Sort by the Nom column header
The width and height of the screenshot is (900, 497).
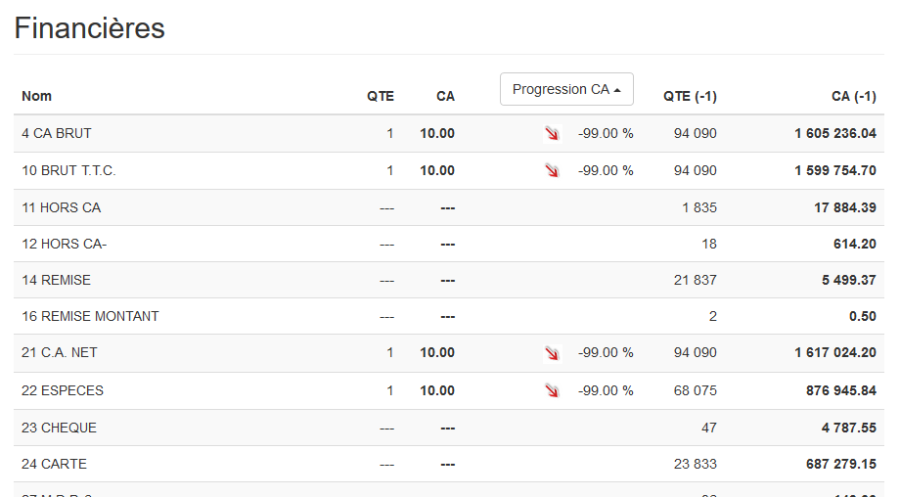[37, 96]
